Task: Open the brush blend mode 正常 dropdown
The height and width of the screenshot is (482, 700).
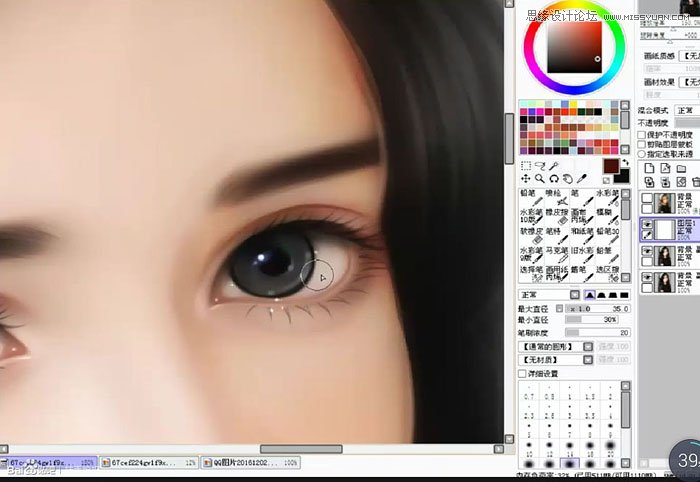Action: 549,295
